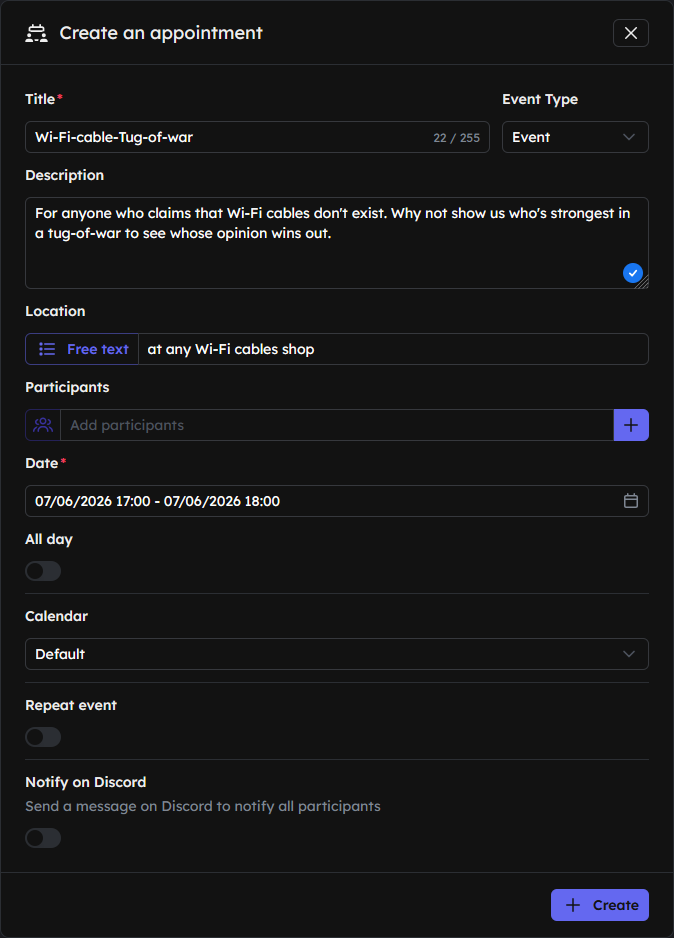
Task: Switch location mode via Free text button
Action: [82, 349]
